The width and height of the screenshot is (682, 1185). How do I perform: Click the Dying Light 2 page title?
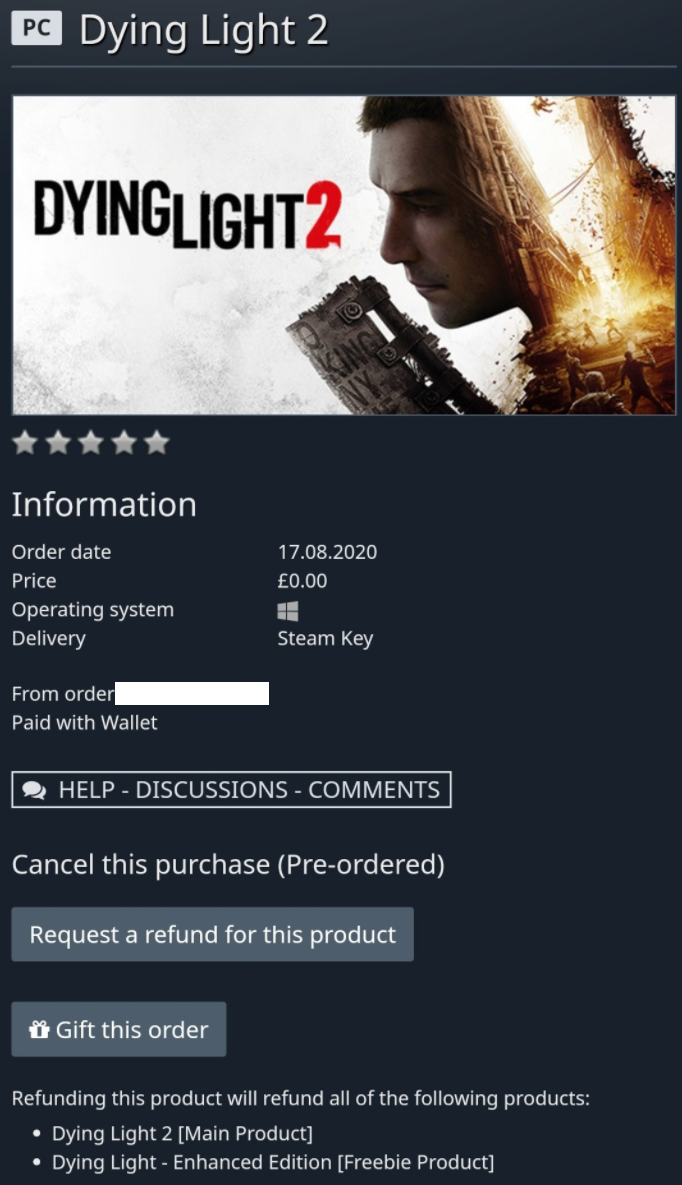tap(204, 30)
